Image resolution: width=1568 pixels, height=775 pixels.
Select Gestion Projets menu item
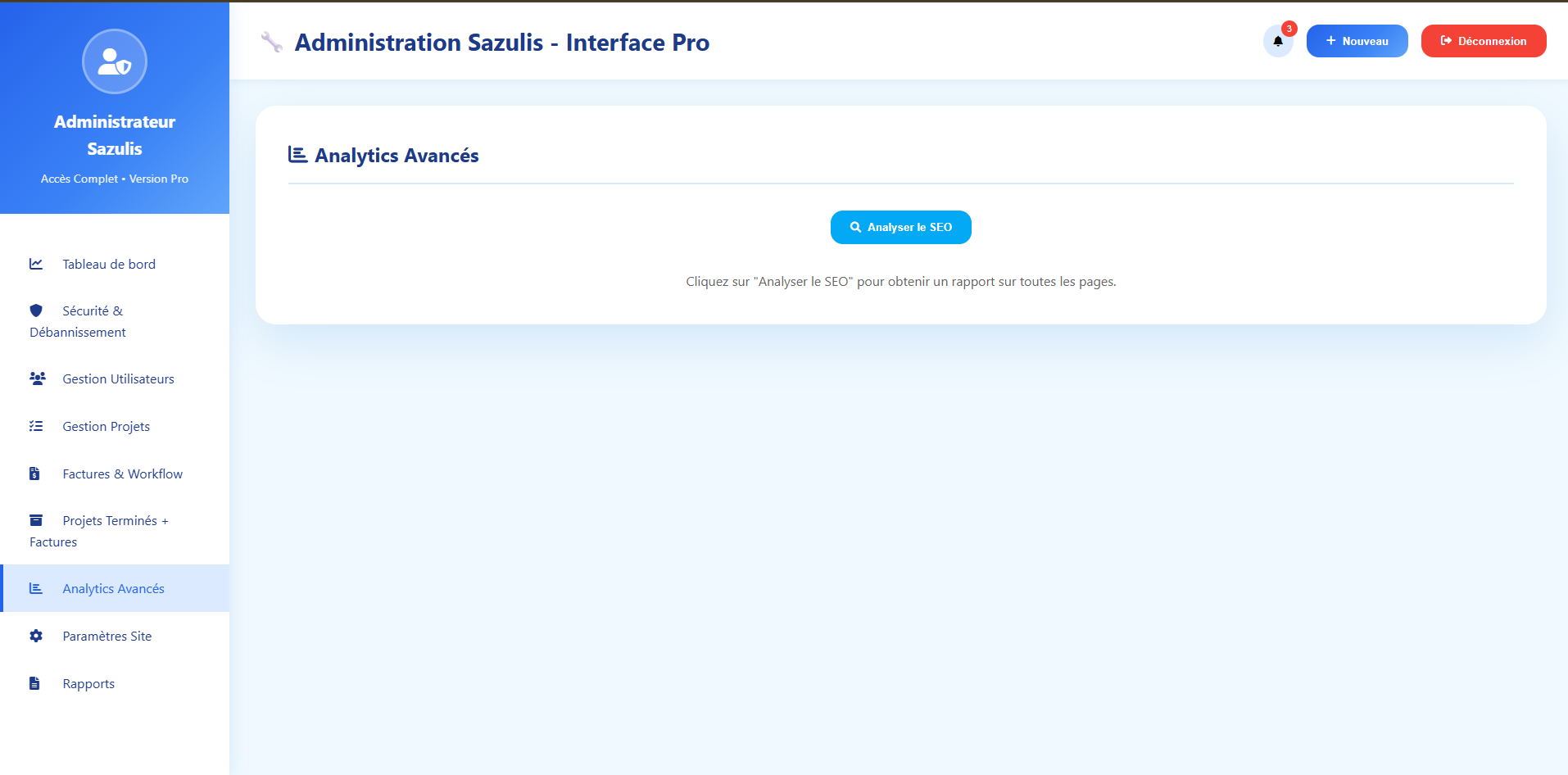(106, 426)
